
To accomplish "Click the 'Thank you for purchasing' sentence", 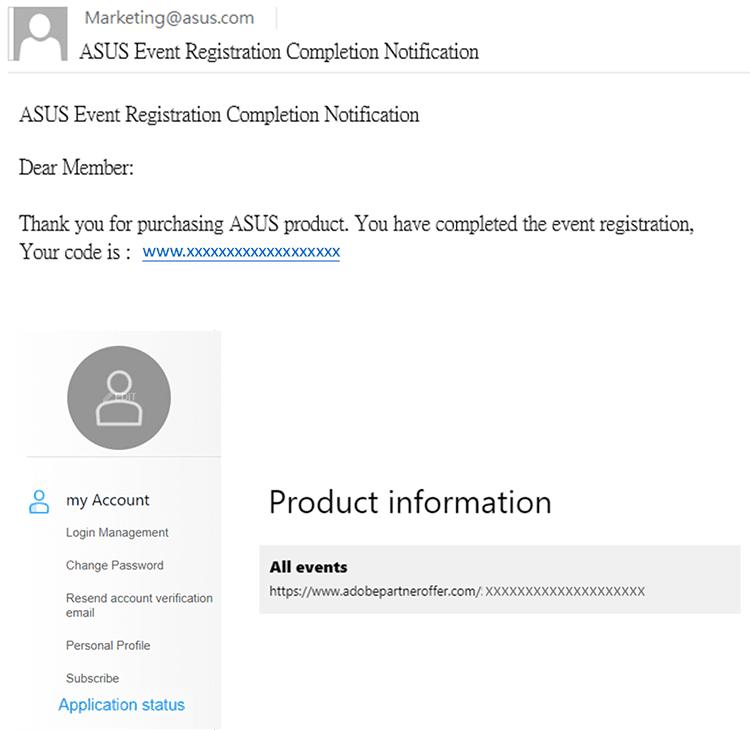I will click(356, 224).
